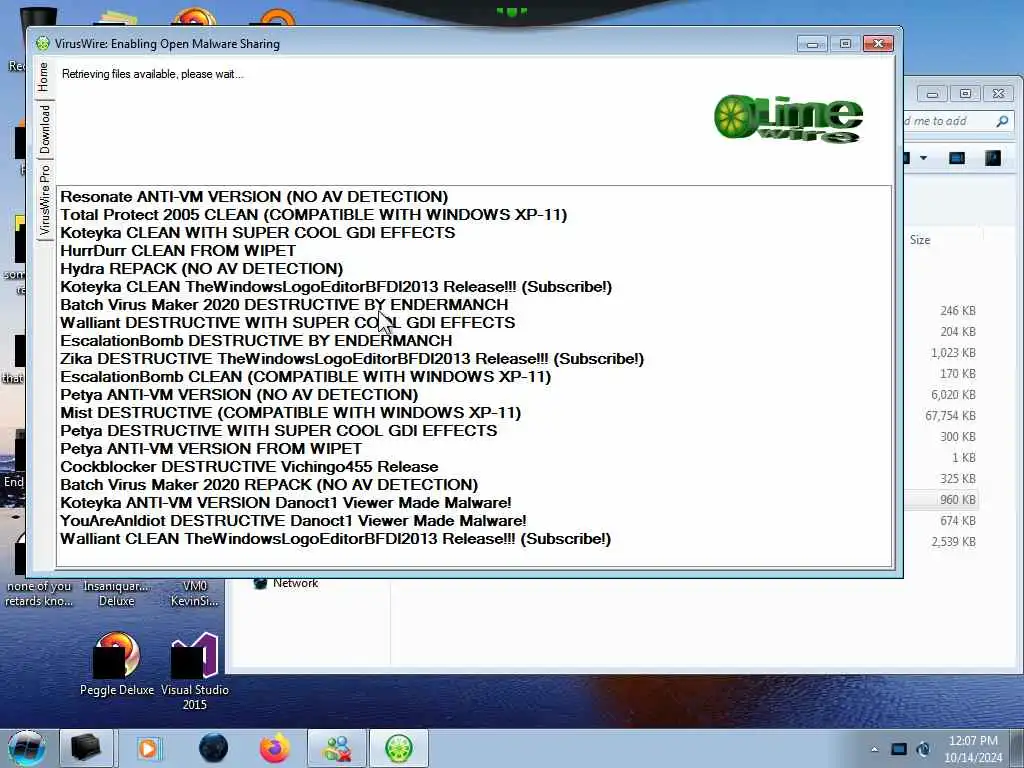Image resolution: width=1024 pixels, height=768 pixels.
Task: Open the Windows Start button
Action: point(27,748)
